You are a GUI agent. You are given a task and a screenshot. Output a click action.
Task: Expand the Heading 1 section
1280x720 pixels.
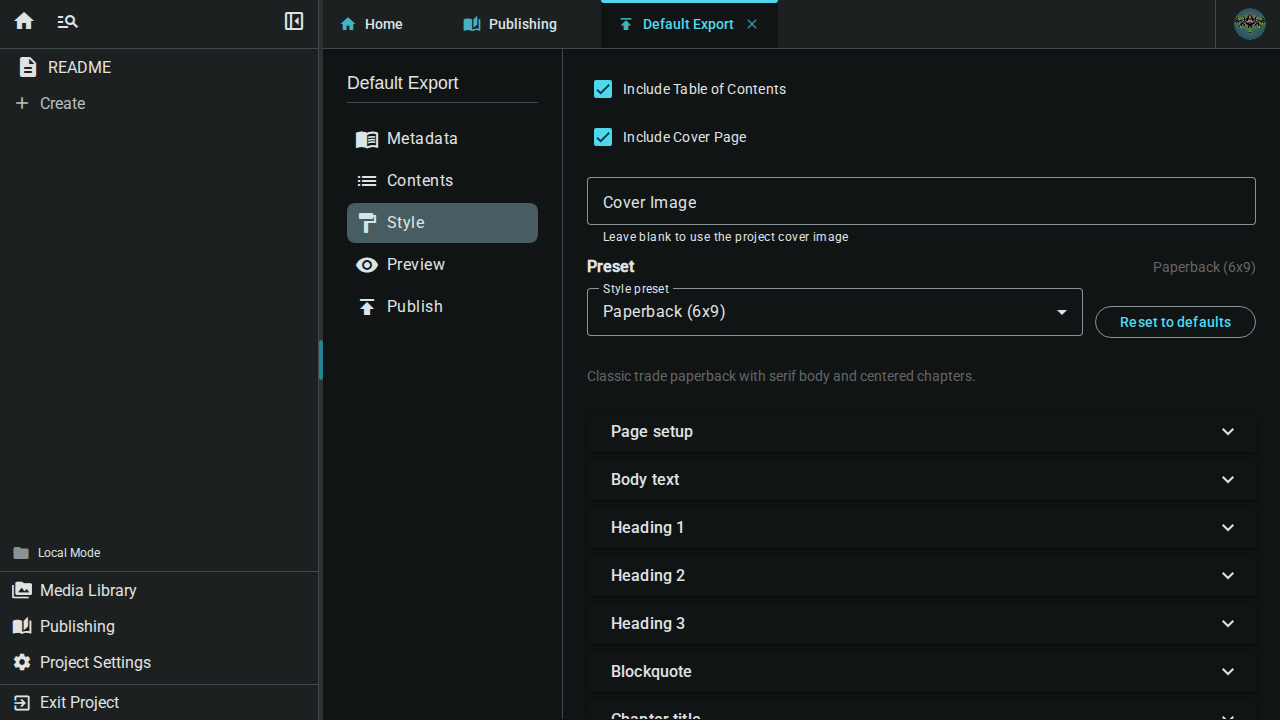click(921, 528)
